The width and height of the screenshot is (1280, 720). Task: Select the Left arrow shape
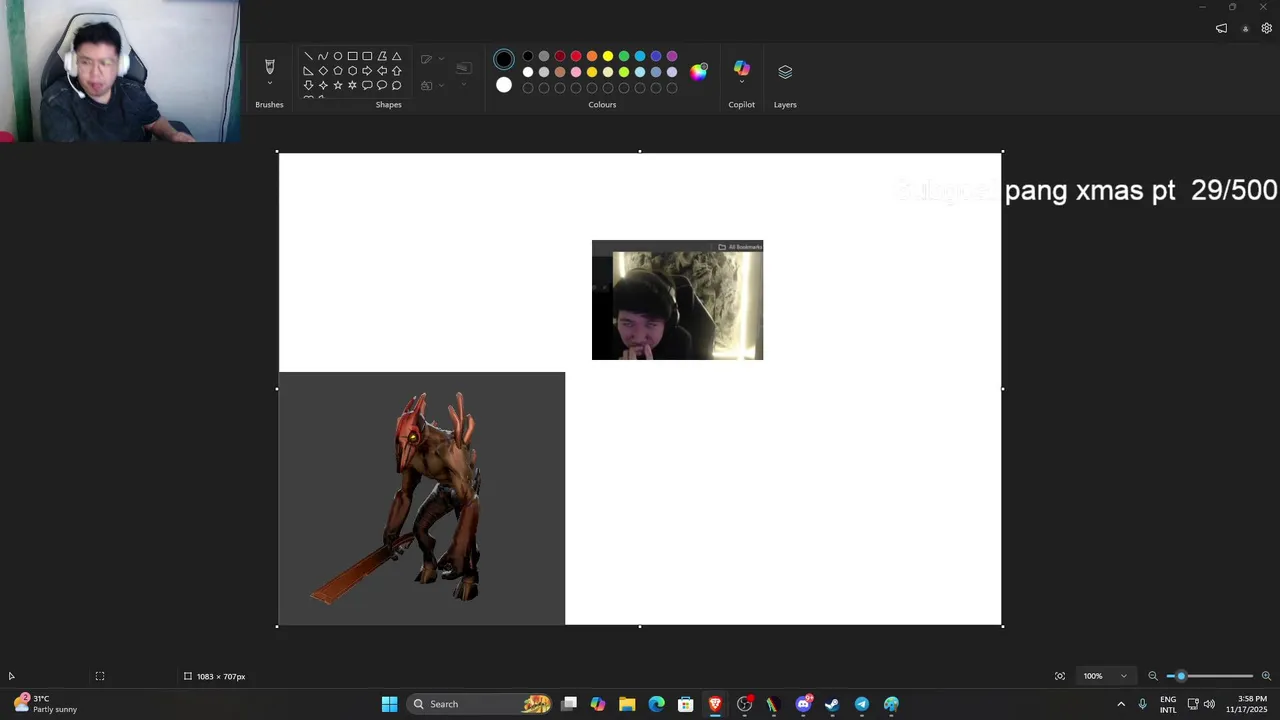coord(382,71)
